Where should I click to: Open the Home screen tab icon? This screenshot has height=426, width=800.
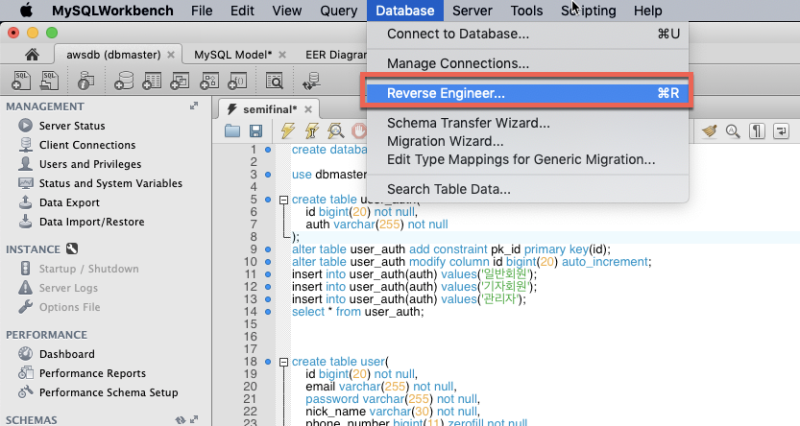32,55
